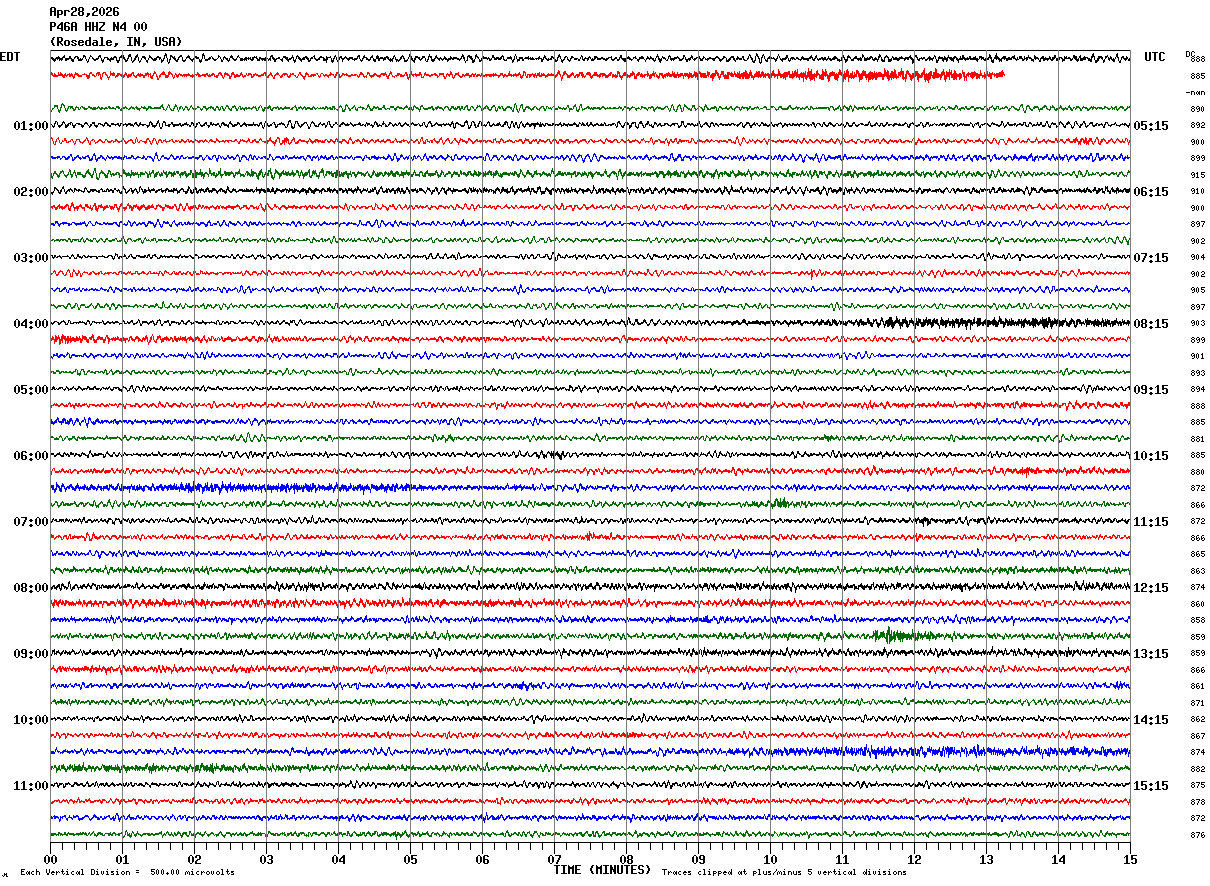Image resolution: width=1210 pixels, height=886 pixels.
Task: Click the UTC time label "08:15"
Action: pyautogui.click(x=1151, y=324)
